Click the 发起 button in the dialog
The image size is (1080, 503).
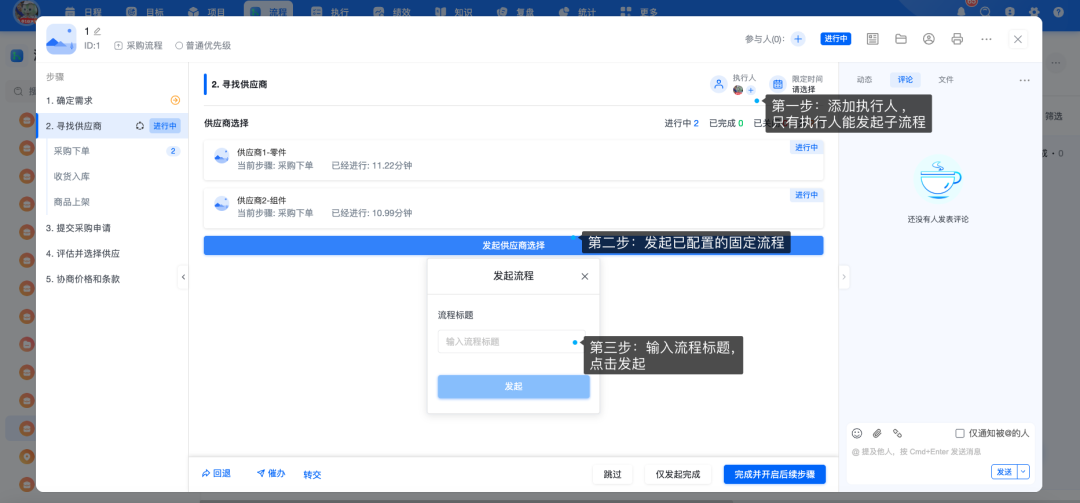click(x=514, y=387)
